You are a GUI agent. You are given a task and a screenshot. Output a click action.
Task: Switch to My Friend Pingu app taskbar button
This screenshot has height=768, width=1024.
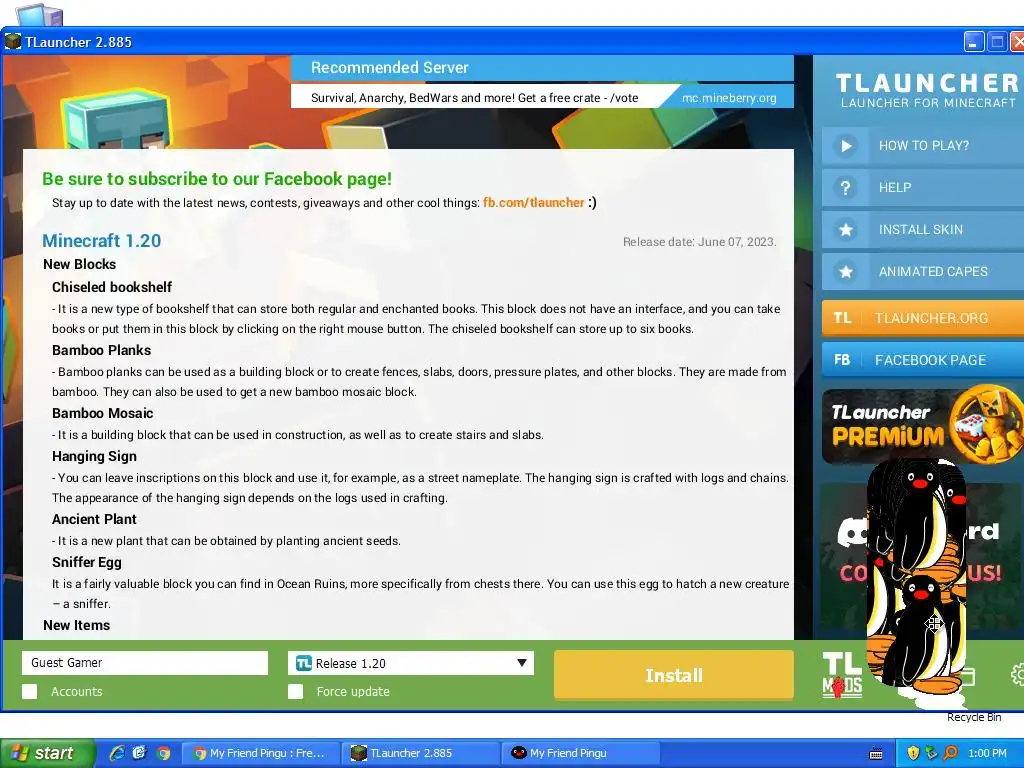581,753
